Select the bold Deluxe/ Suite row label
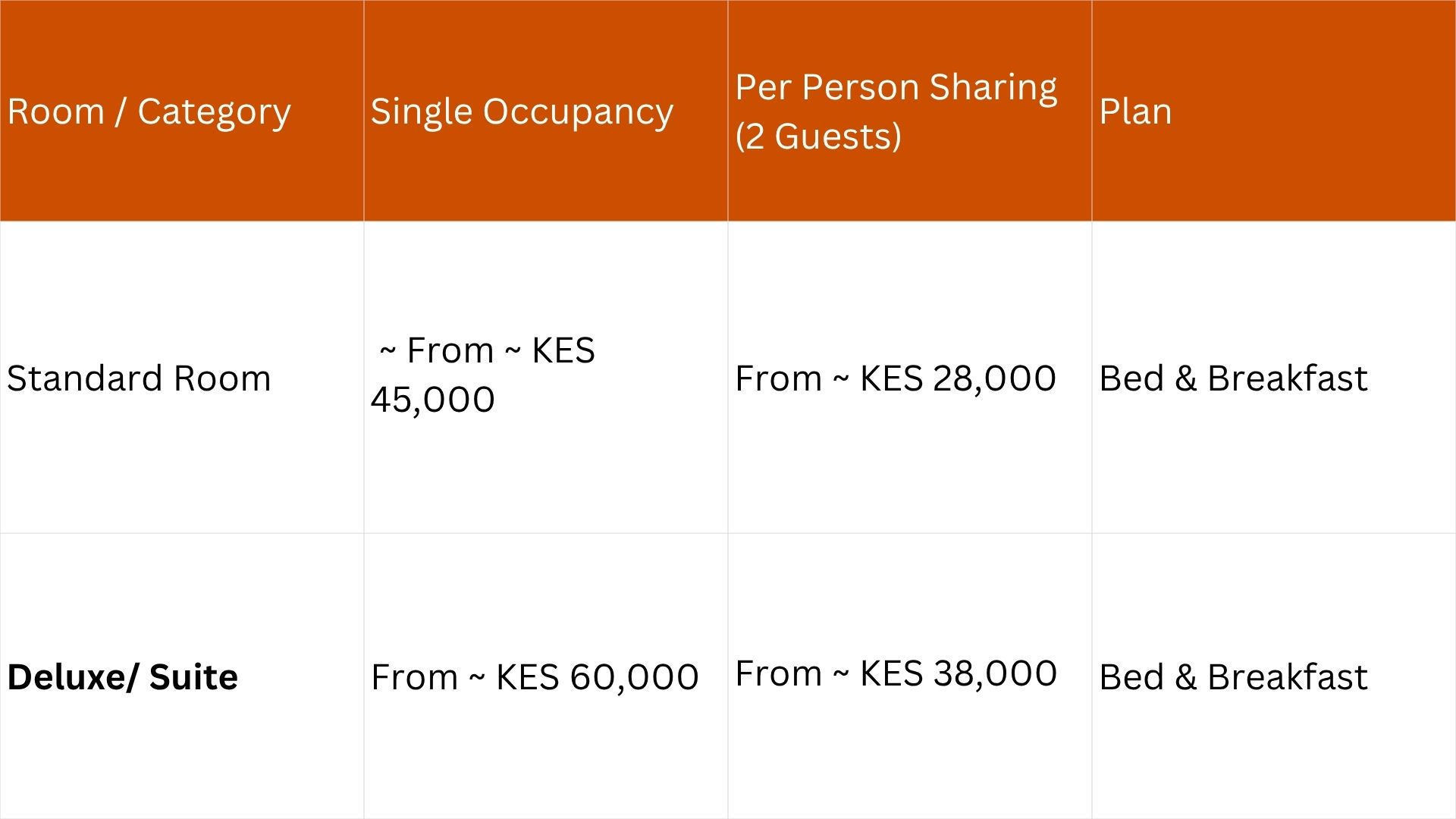The height and width of the screenshot is (819, 1456). tap(122, 677)
